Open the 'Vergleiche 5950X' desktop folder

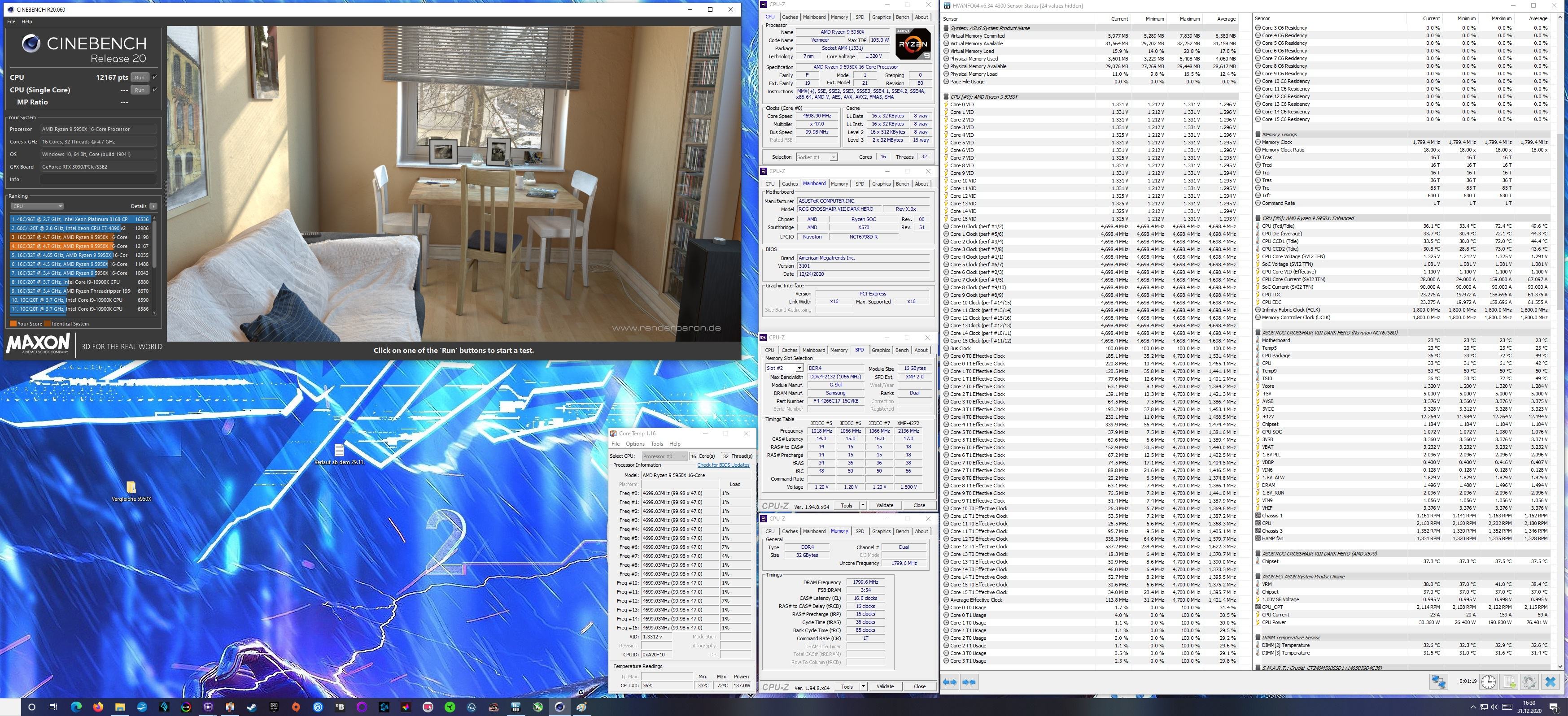(131, 491)
